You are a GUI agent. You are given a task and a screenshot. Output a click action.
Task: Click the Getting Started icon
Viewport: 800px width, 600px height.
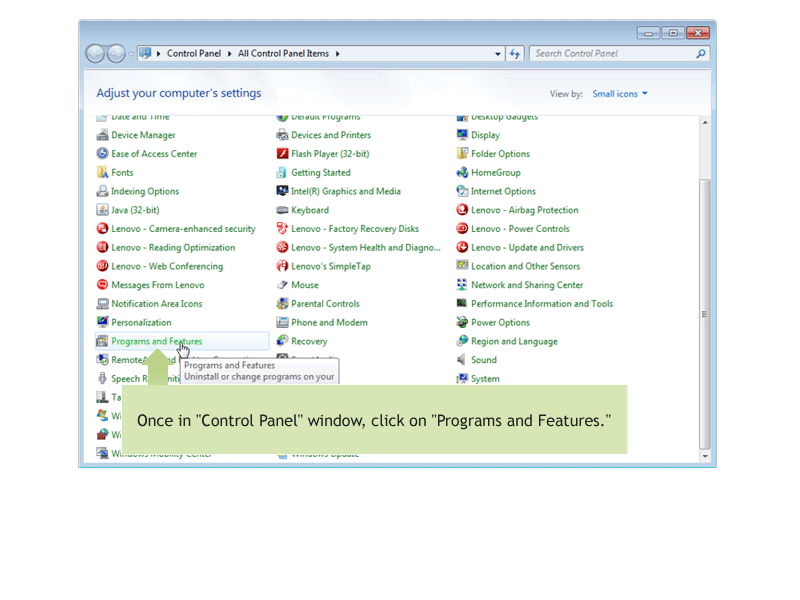coord(282,172)
